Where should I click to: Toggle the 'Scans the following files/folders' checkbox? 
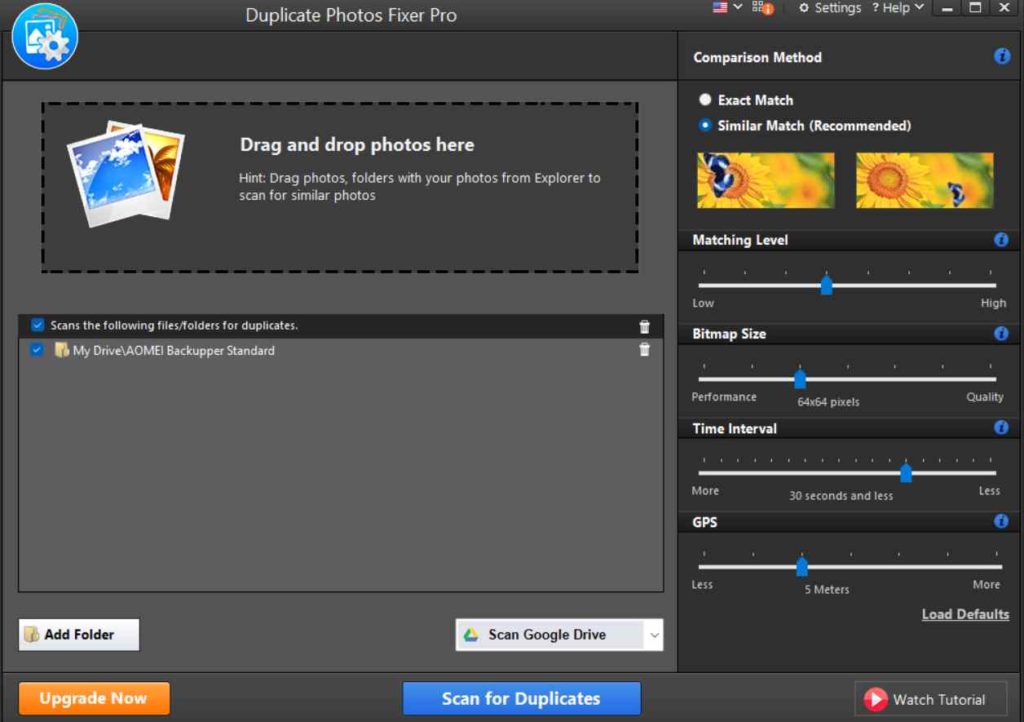(37, 324)
